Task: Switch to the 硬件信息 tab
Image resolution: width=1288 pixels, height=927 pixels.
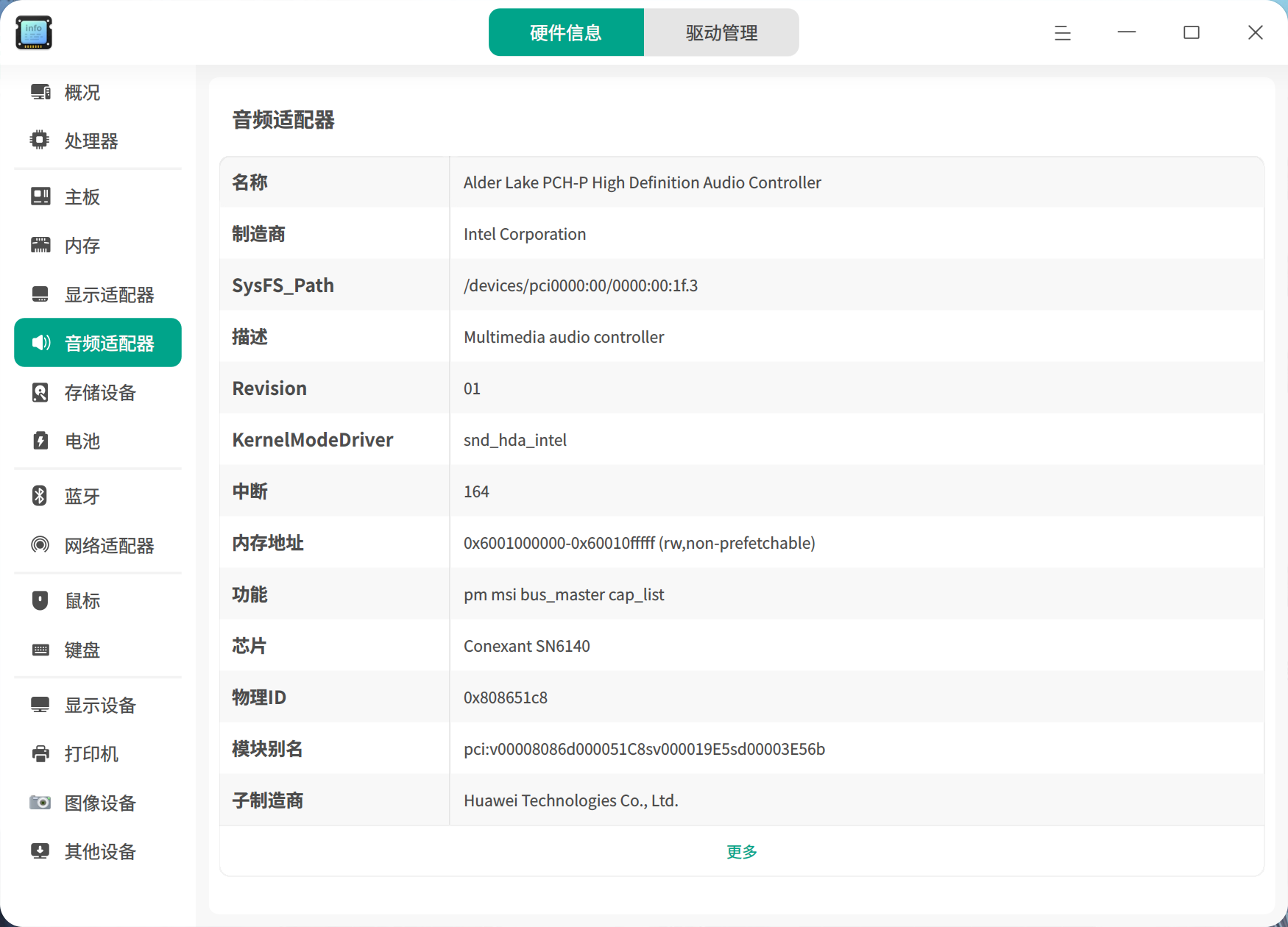Action: (566, 32)
